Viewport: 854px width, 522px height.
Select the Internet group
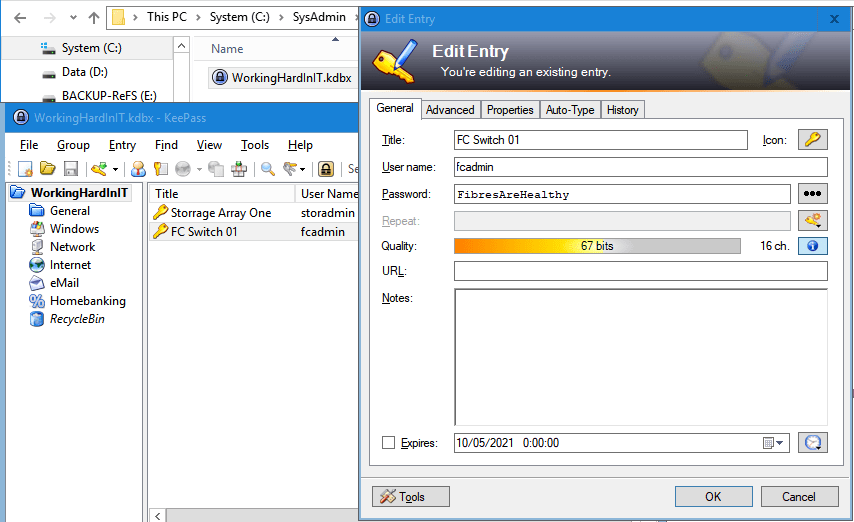(70, 265)
